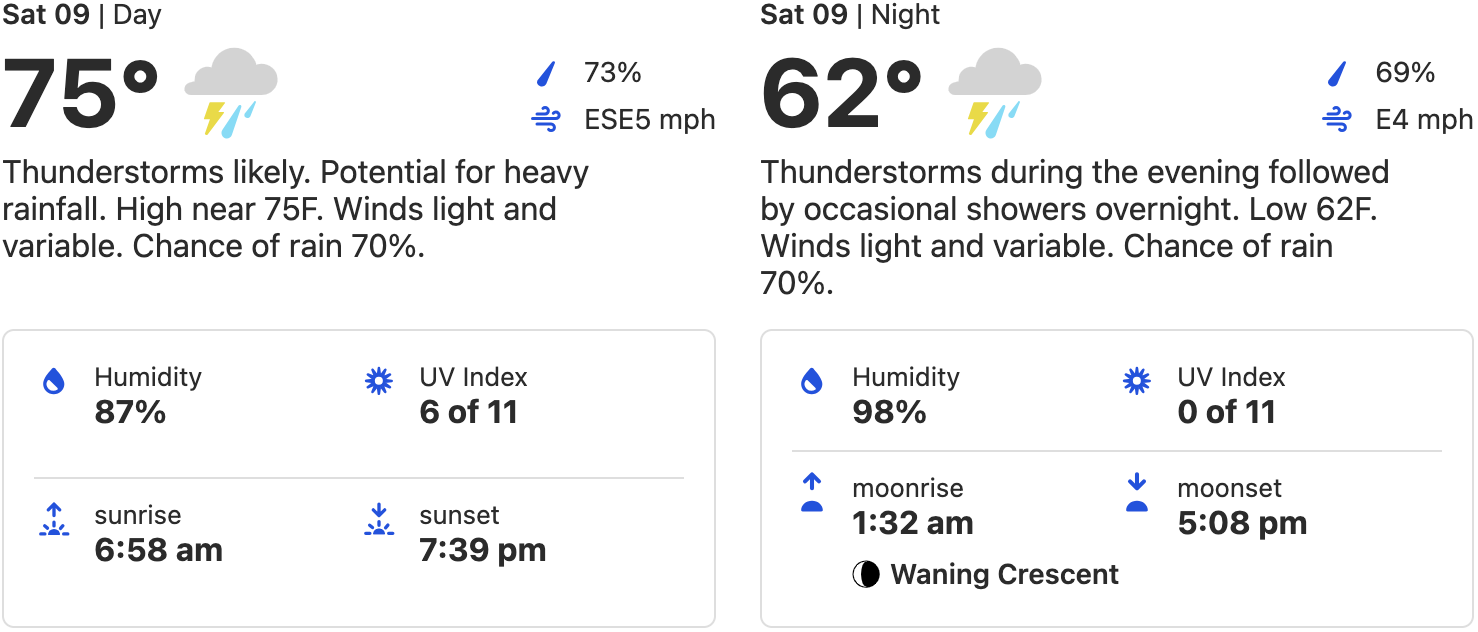Click the moonset icon
The height and width of the screenshot is (632, 1478).
pyautogui.click(x=1137, y=493)
